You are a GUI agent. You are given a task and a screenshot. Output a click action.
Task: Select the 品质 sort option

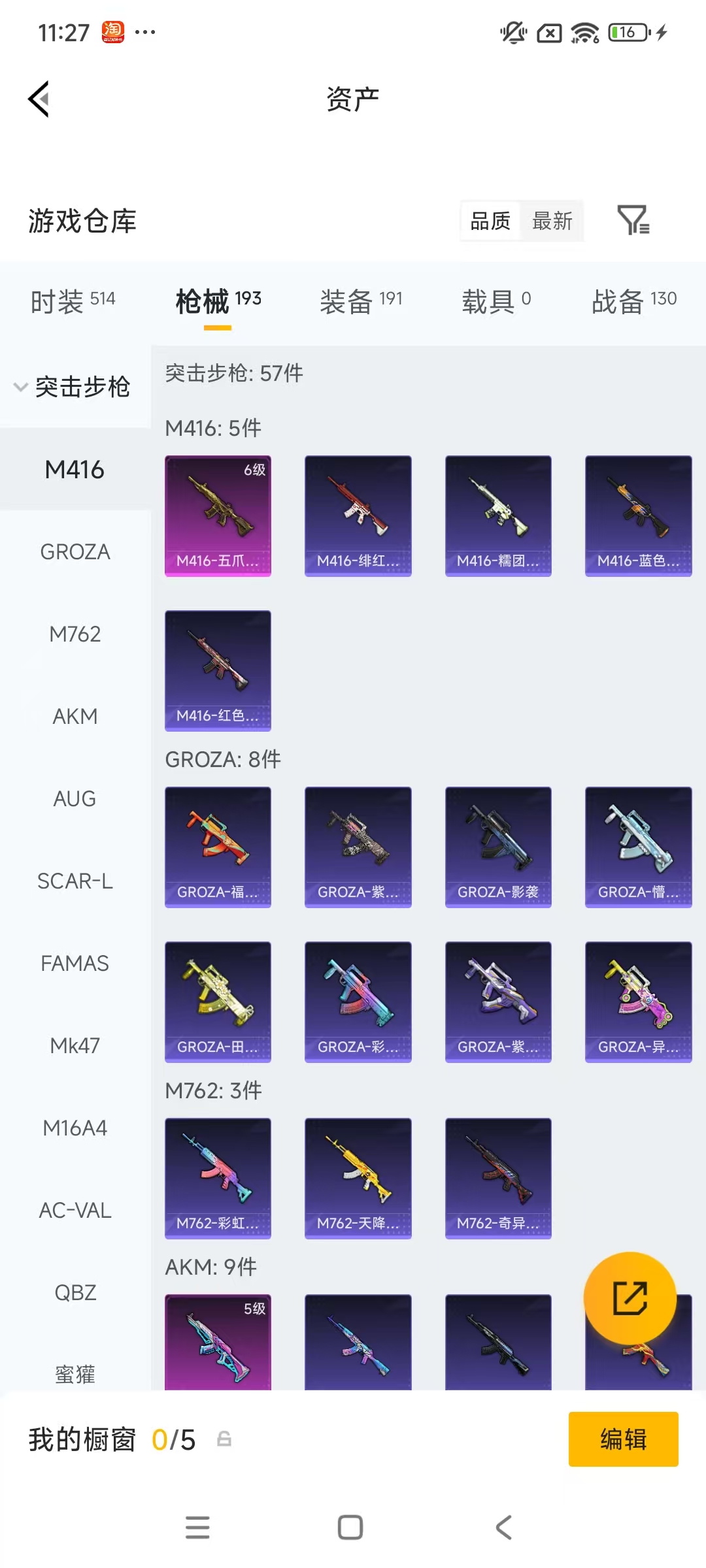[490, 221]
